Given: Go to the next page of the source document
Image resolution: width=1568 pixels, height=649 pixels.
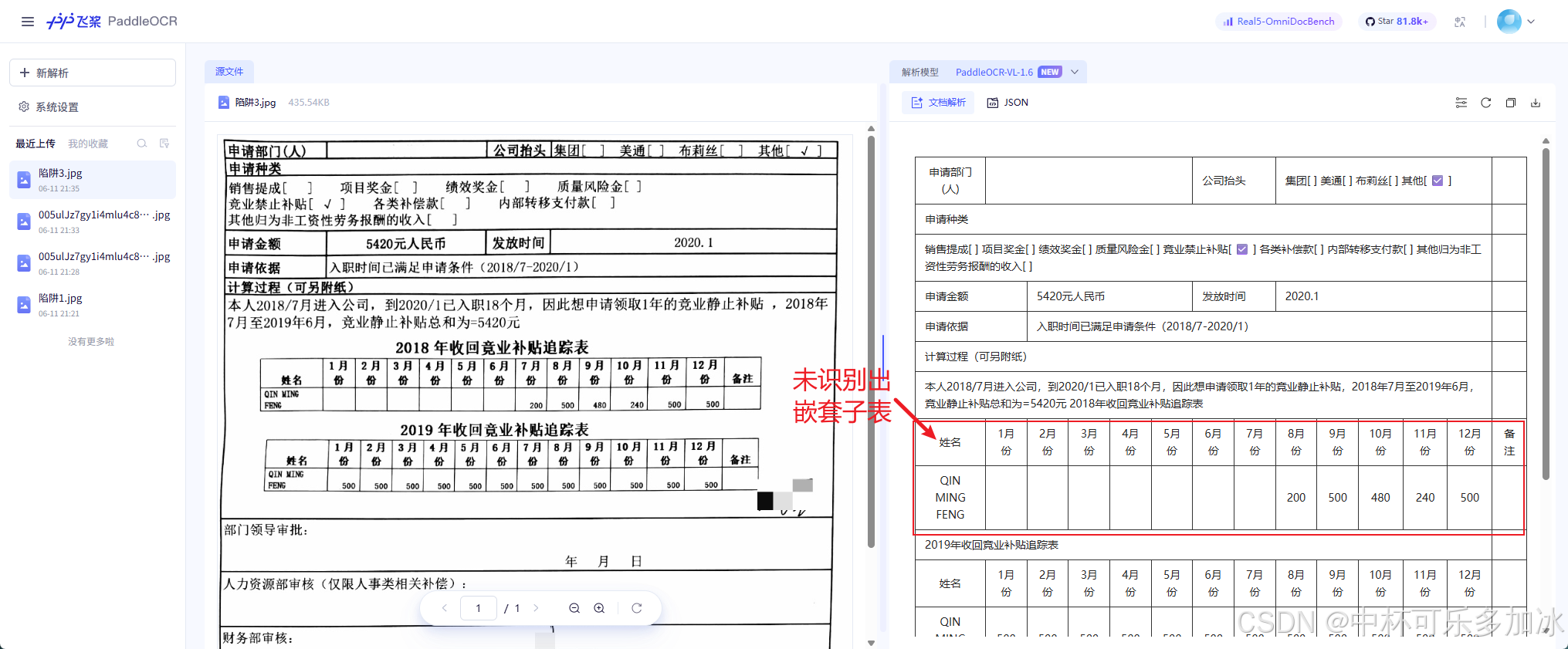Looking at the screenshot, I should click(x=536, y=608).
